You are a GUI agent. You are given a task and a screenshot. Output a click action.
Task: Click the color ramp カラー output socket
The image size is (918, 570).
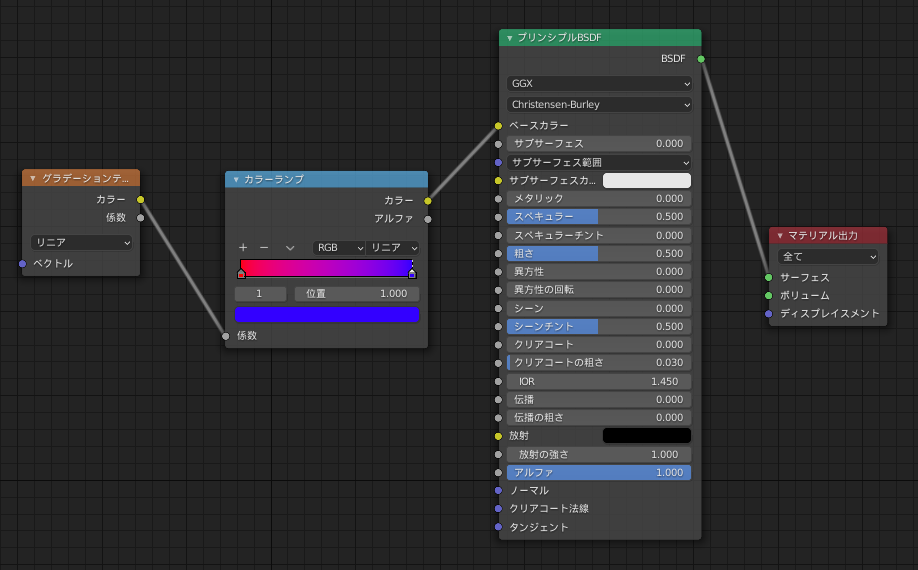(428, 201)
